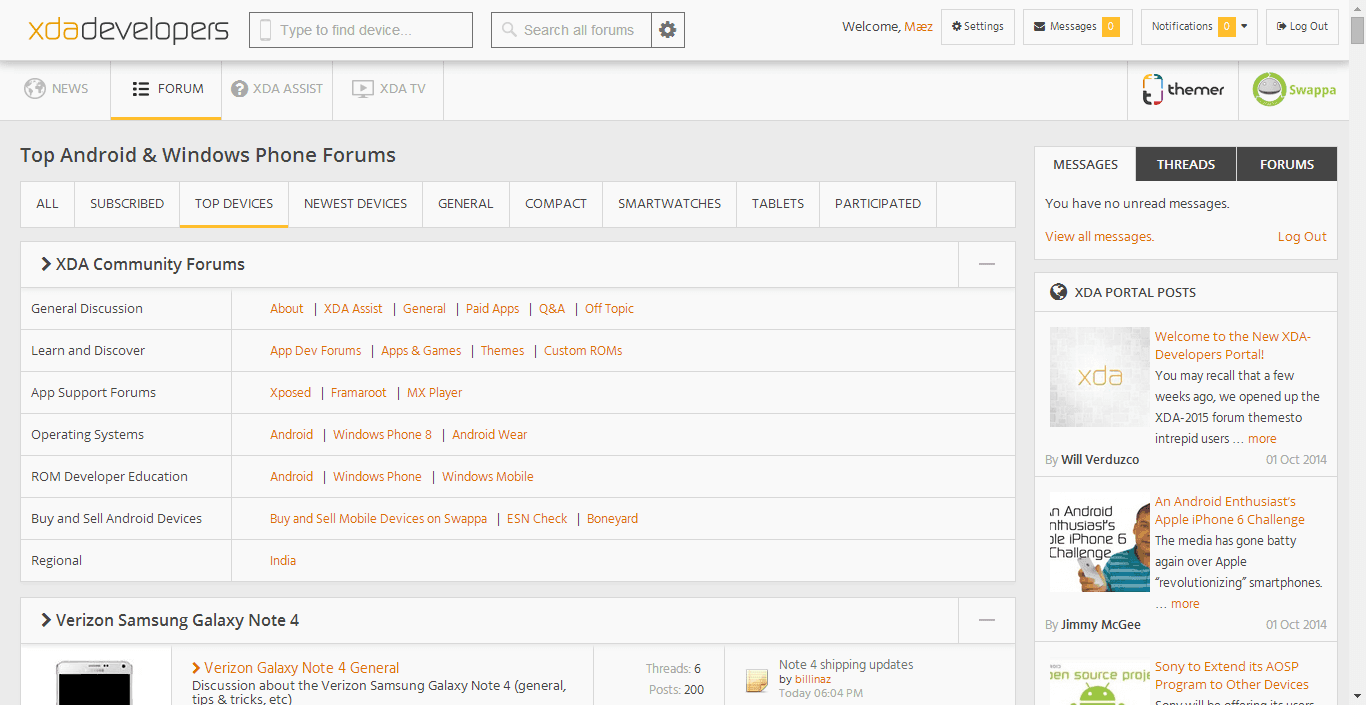The image size is (1366, 705).
Task: Open XDA ASSIST in the navigation bar
Action: coord(277,89)
